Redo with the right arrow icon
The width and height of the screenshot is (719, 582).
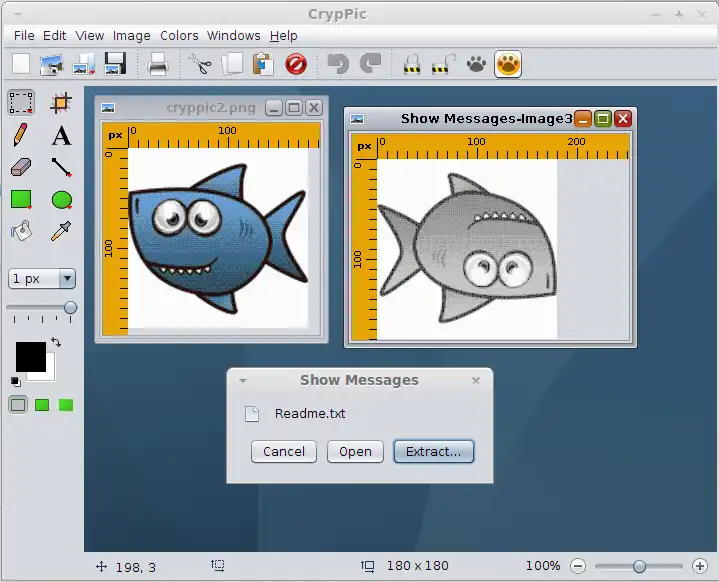coord(370,64)
